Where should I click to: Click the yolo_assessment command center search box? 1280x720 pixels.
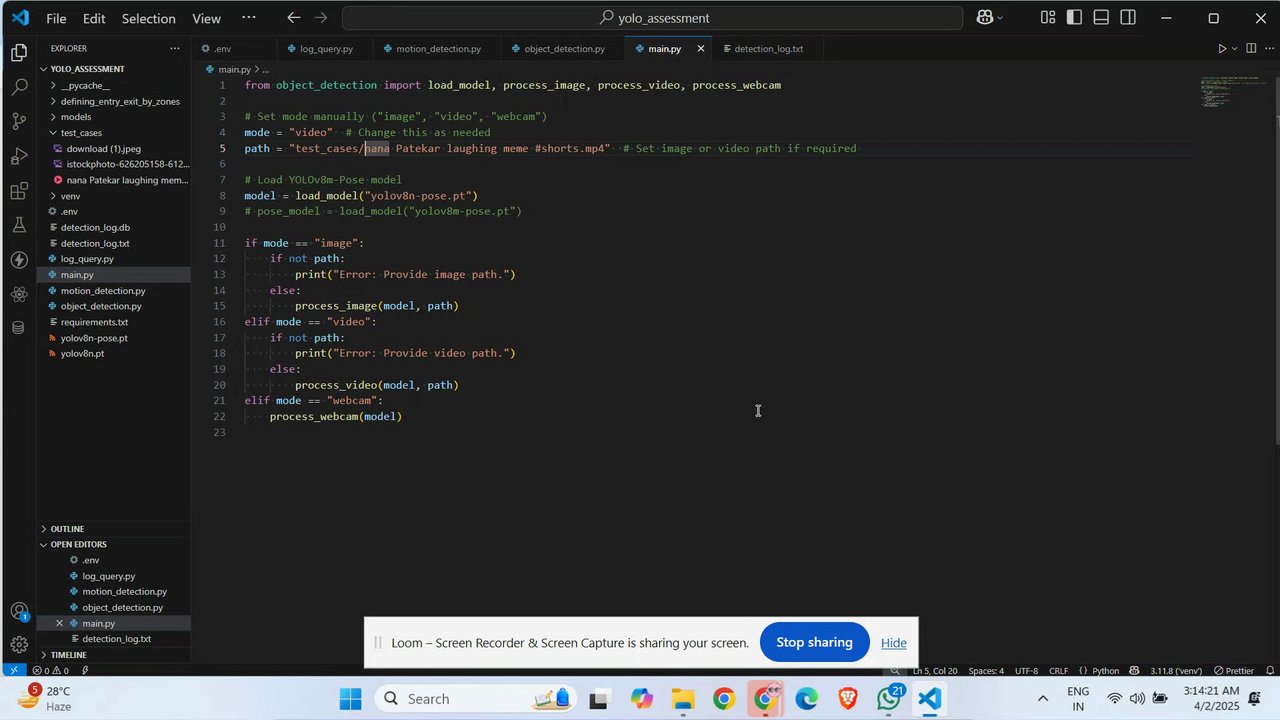click(653, 18)
